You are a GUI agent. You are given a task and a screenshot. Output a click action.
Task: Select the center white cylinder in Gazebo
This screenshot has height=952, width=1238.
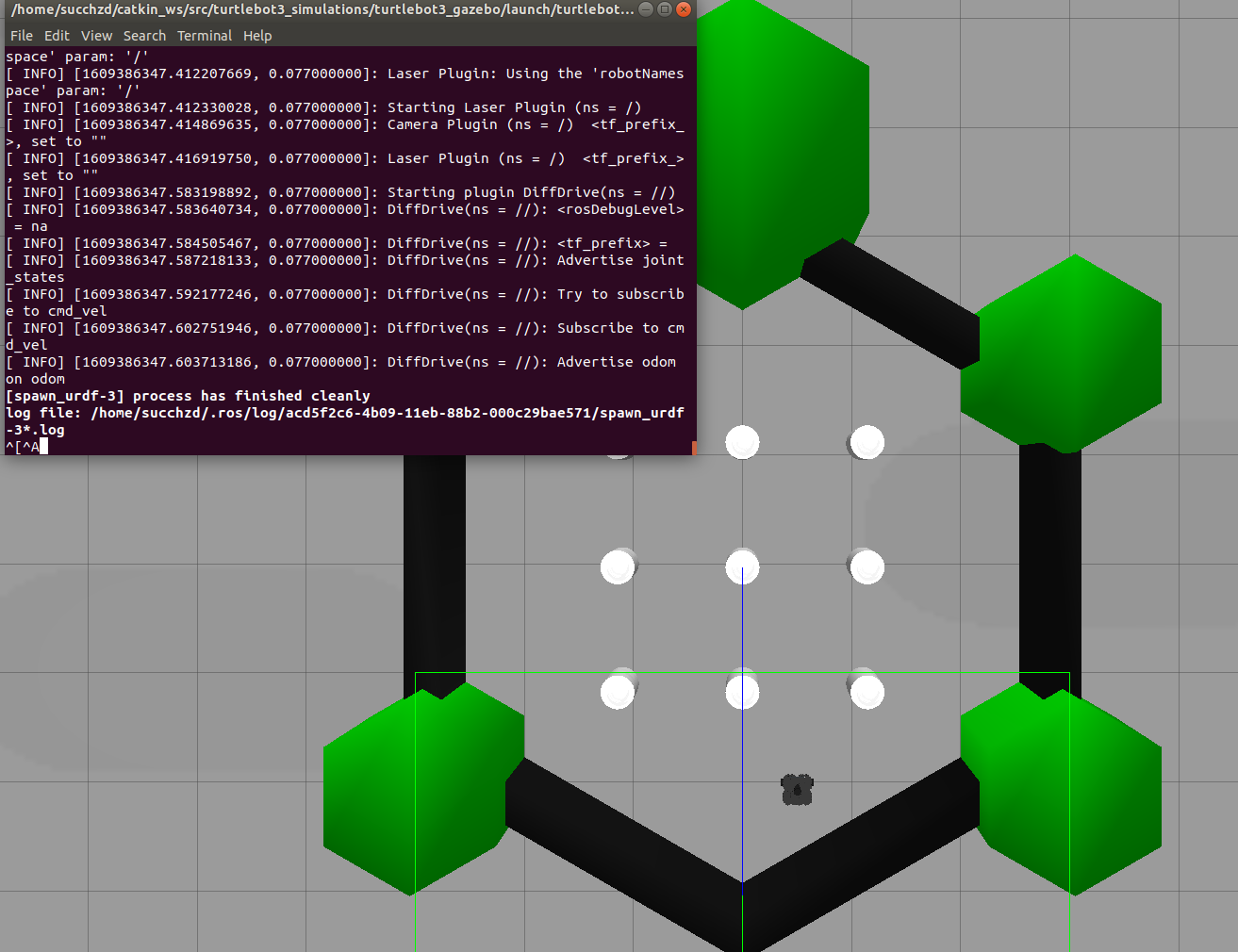pyautogui.click(x=743, y=566)
